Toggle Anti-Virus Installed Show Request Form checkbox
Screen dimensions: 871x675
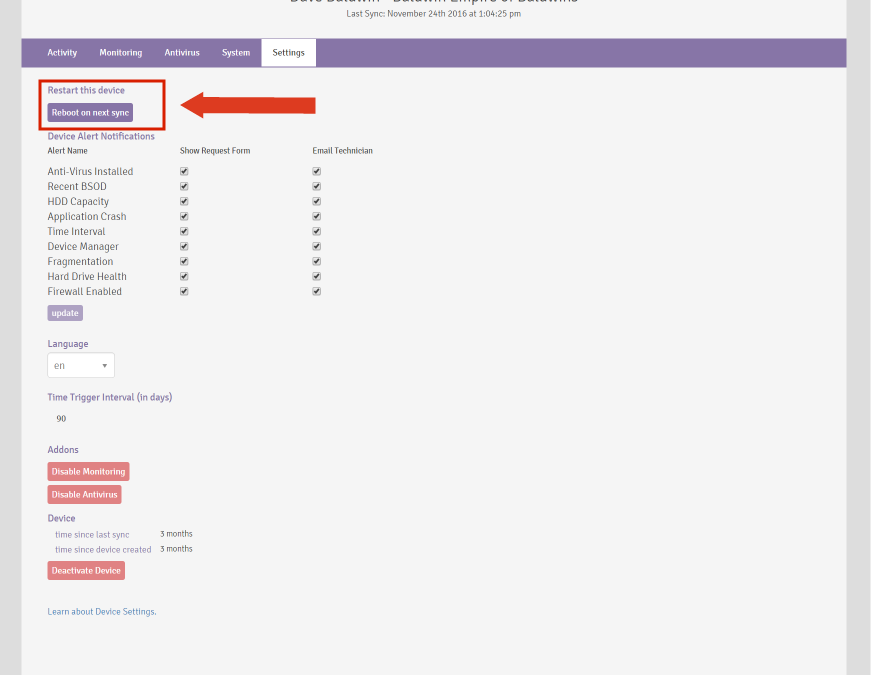(x=184, y=172)
